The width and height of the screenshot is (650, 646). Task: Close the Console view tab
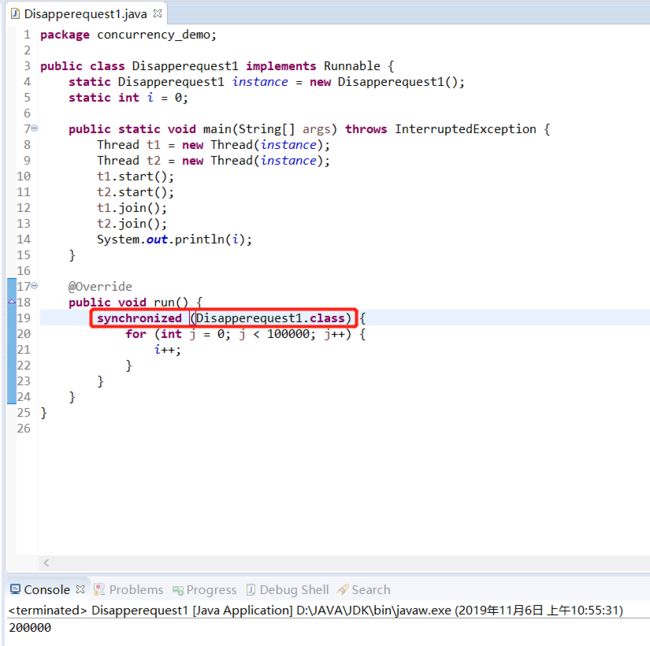click(80, 589)
